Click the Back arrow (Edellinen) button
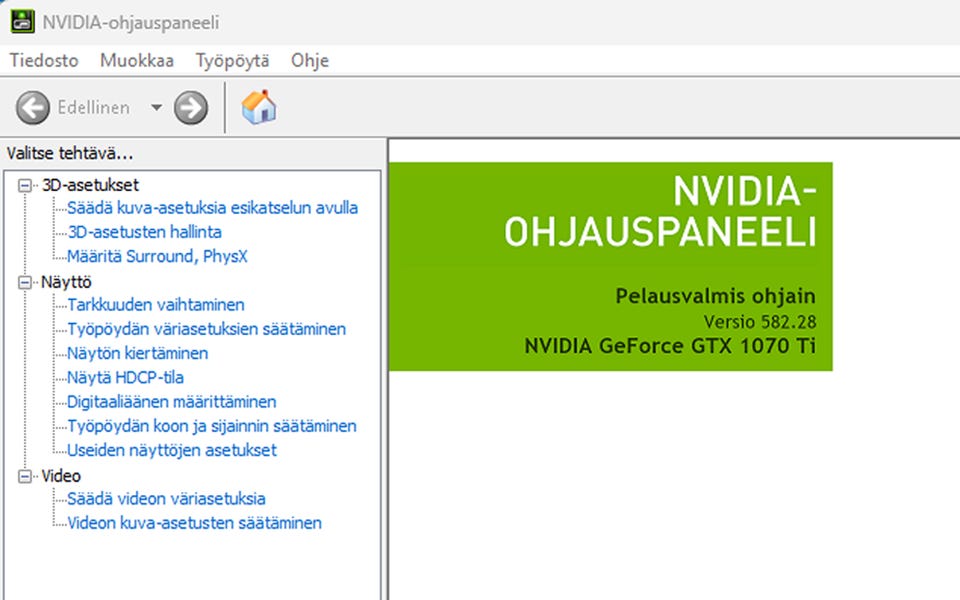The height and width of the screenshot is (600, 960). (x=32, y=108)
